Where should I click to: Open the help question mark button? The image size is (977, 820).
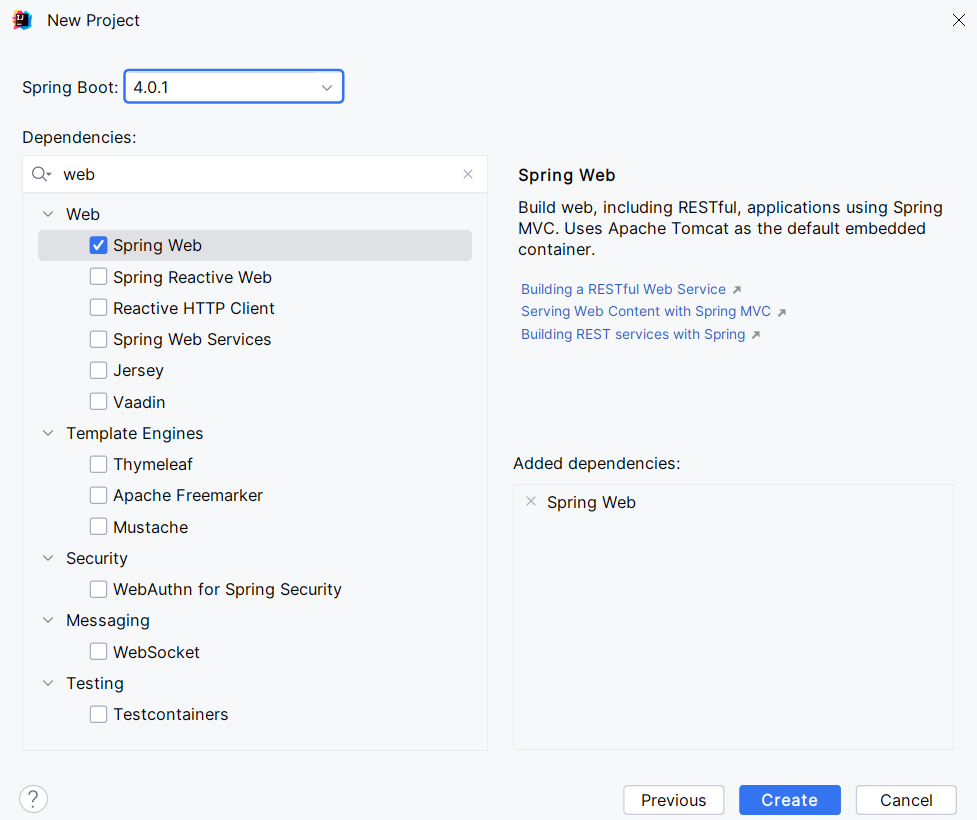34,799
